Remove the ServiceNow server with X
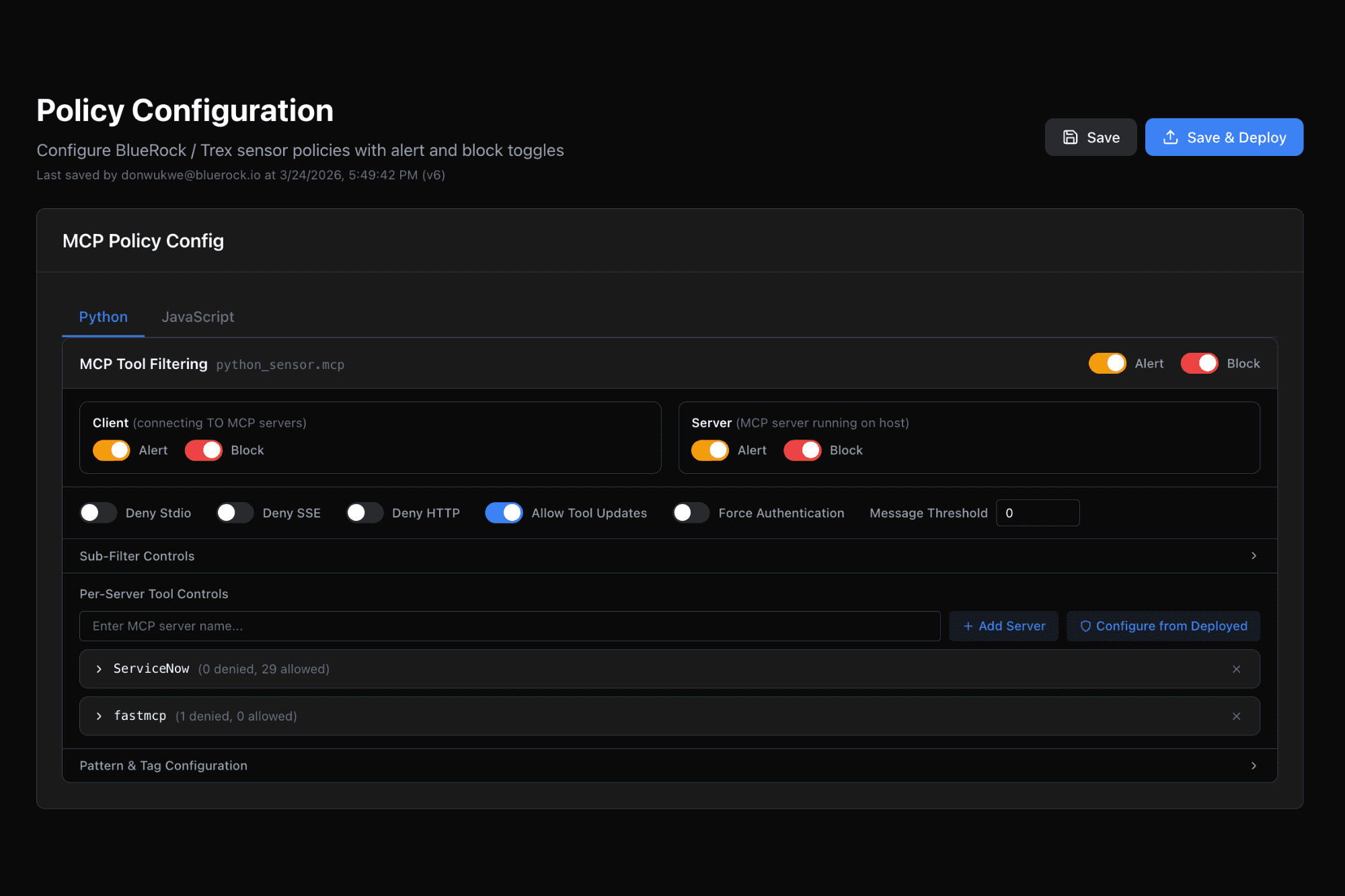The width and height of the screenshot is (1345, 896). [1236, 669]
